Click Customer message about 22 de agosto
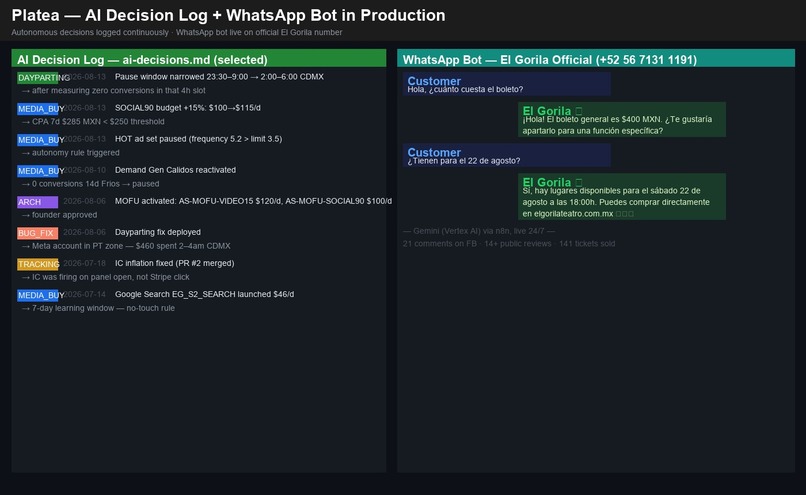Image resolution: width=806 pixels, height=495 pixels. (x=507, y=155)
